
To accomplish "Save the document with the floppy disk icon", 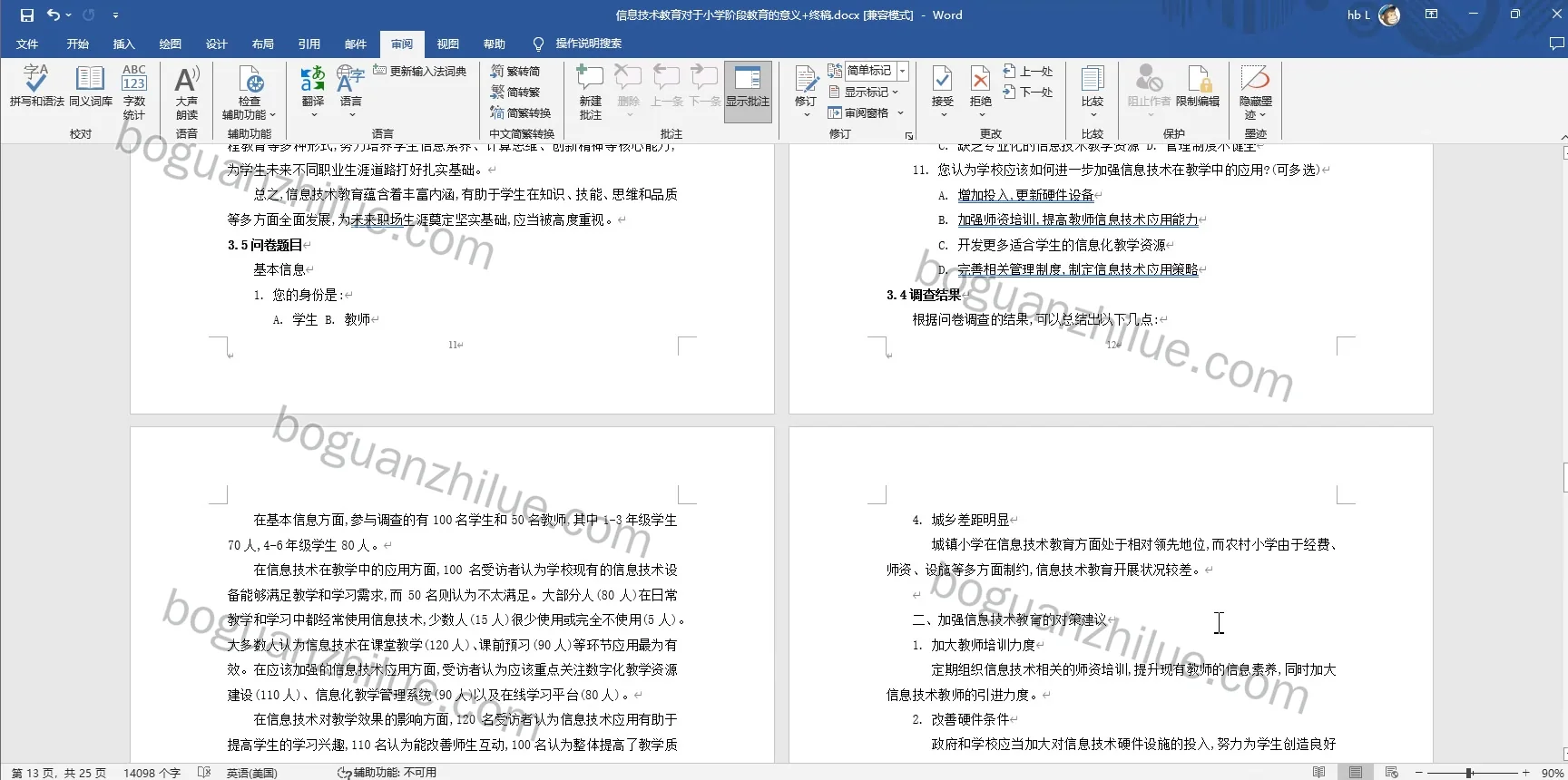I will click(27, 15).
